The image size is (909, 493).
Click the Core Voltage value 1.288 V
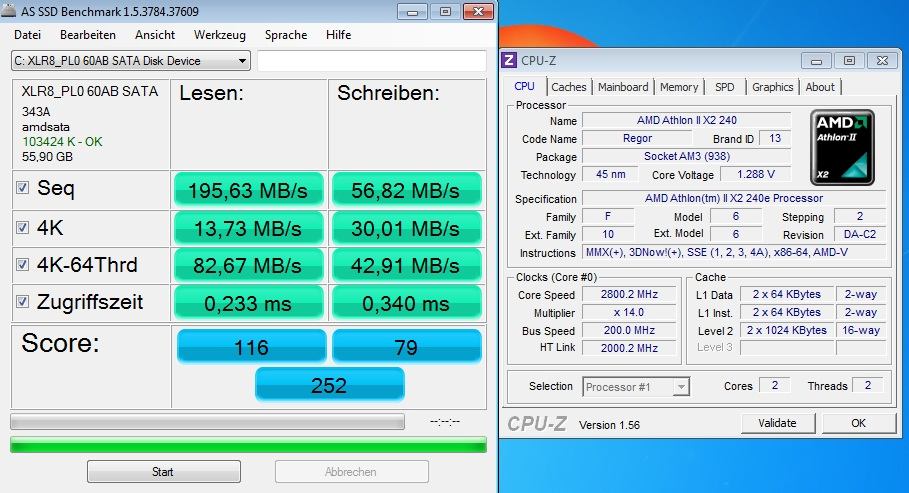tap(755, 174)
